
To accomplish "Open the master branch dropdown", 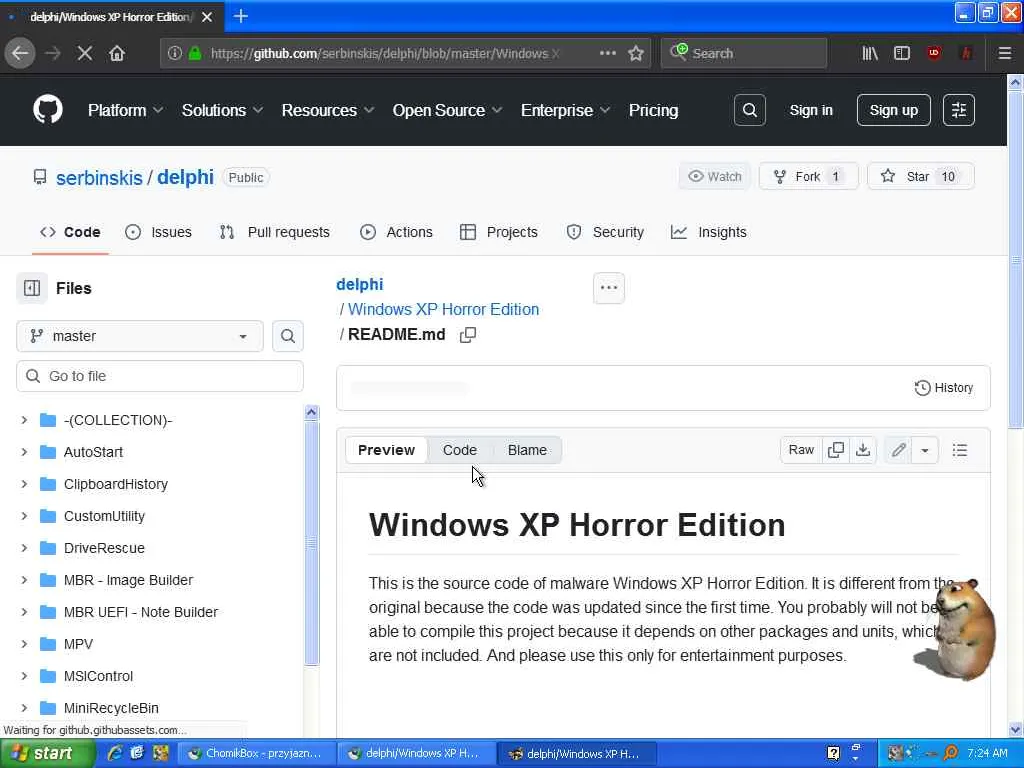I will [140, 336].
